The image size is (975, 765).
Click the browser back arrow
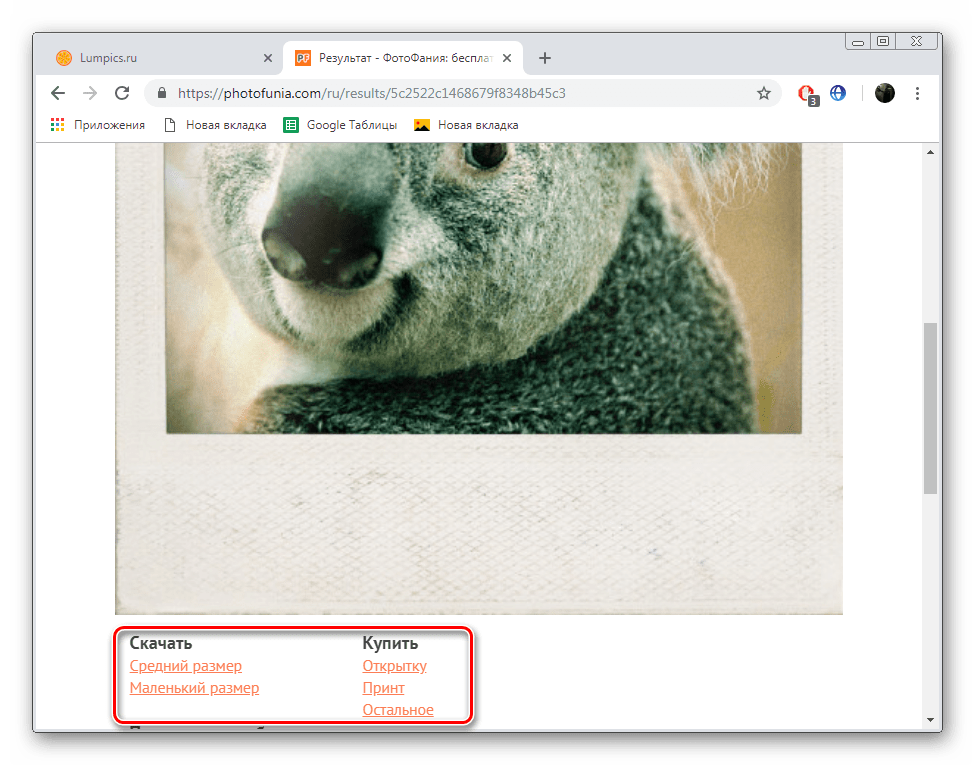tap(58, 93)
